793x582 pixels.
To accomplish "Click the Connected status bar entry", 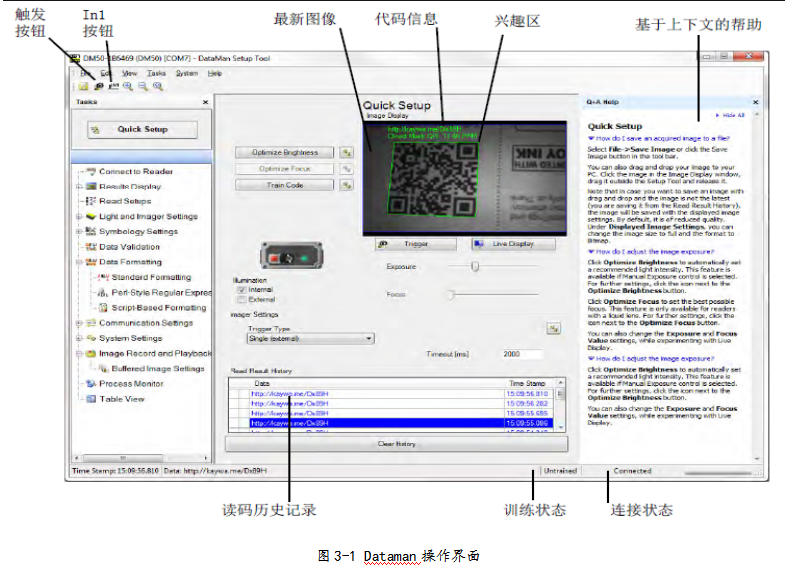I will click(x=632, y=471).
